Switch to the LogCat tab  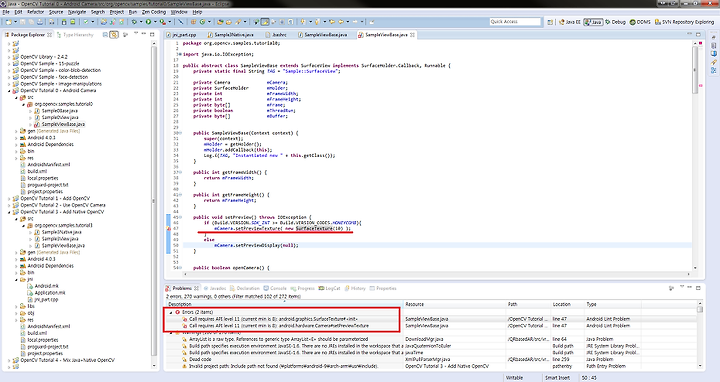tap(329, 288)
